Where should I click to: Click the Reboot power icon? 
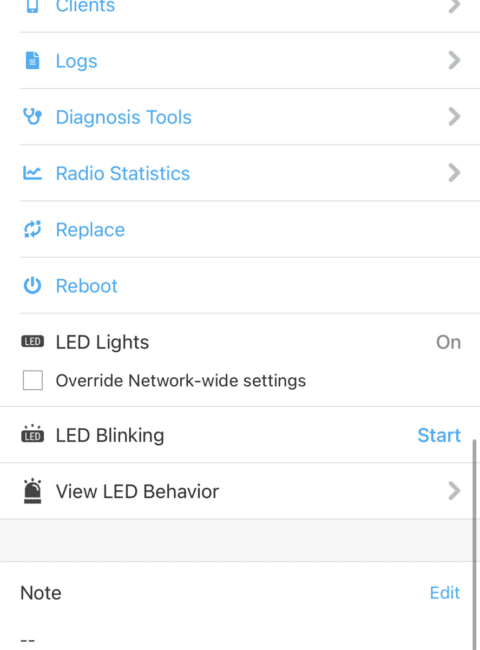coord(32,286)
